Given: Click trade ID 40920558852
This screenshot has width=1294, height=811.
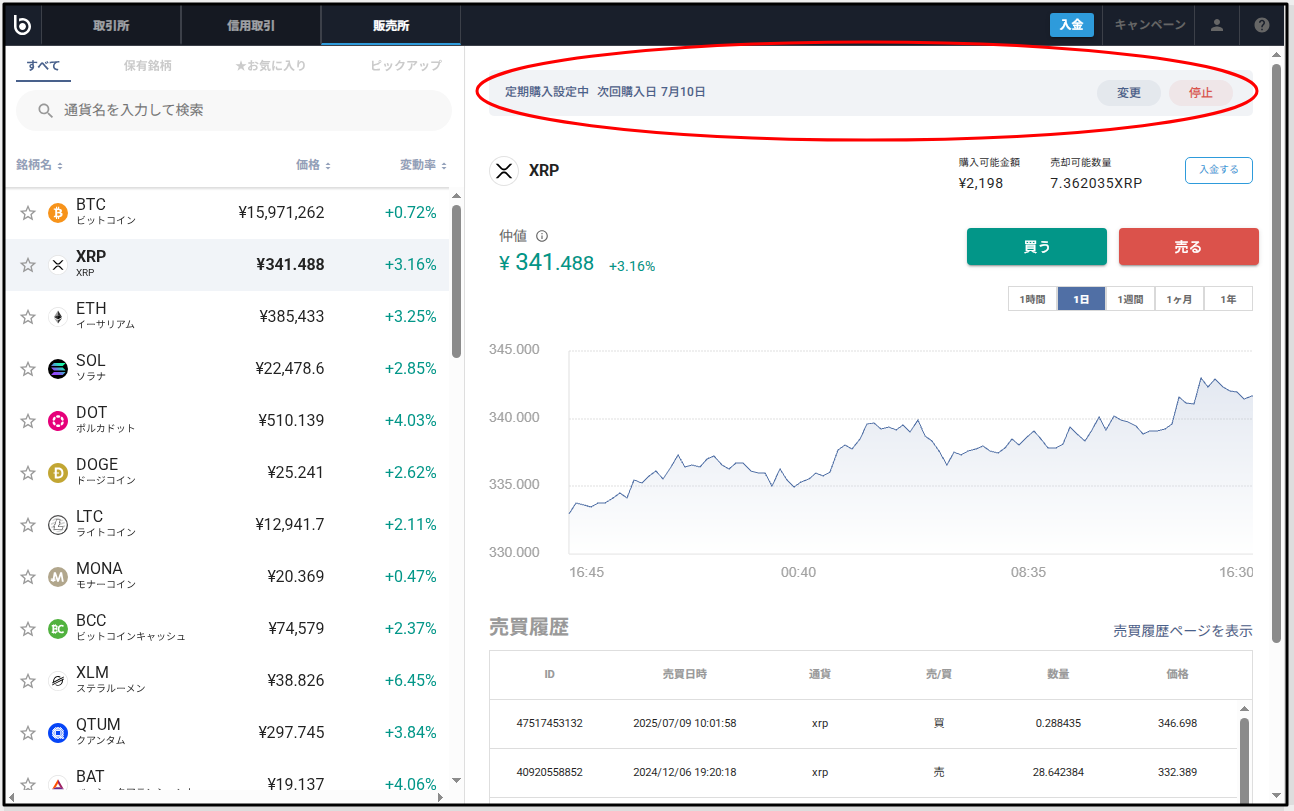Looking at the screenshot, I should (x=549, y=773).
